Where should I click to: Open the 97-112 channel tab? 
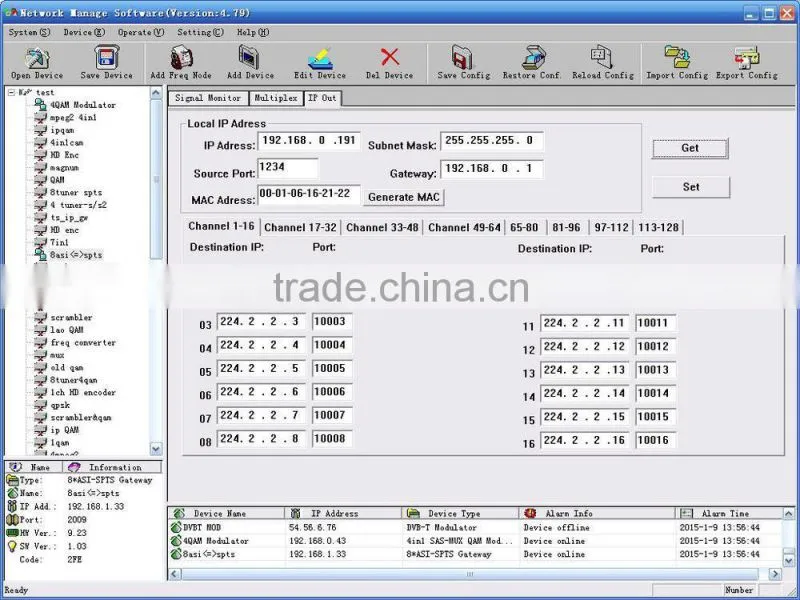[611, 228]
